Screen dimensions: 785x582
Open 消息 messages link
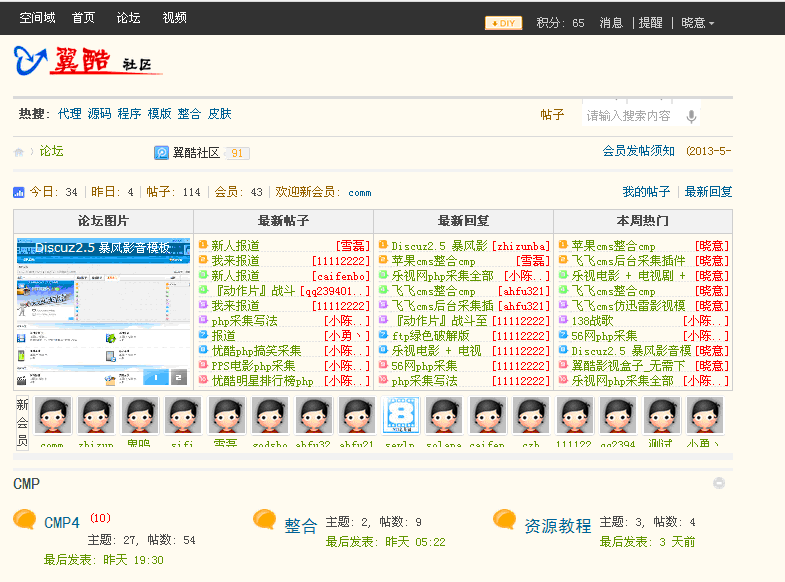(611, 23)
